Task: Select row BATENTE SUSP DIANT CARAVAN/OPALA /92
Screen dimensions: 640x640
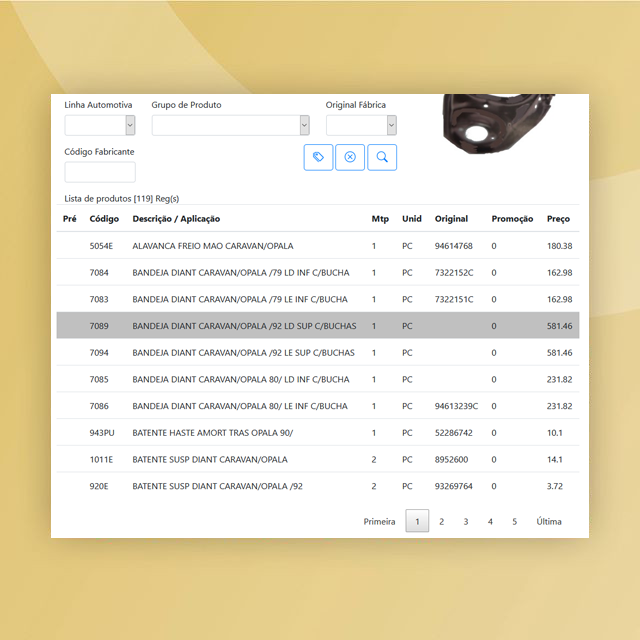Action: coord(318,486)
